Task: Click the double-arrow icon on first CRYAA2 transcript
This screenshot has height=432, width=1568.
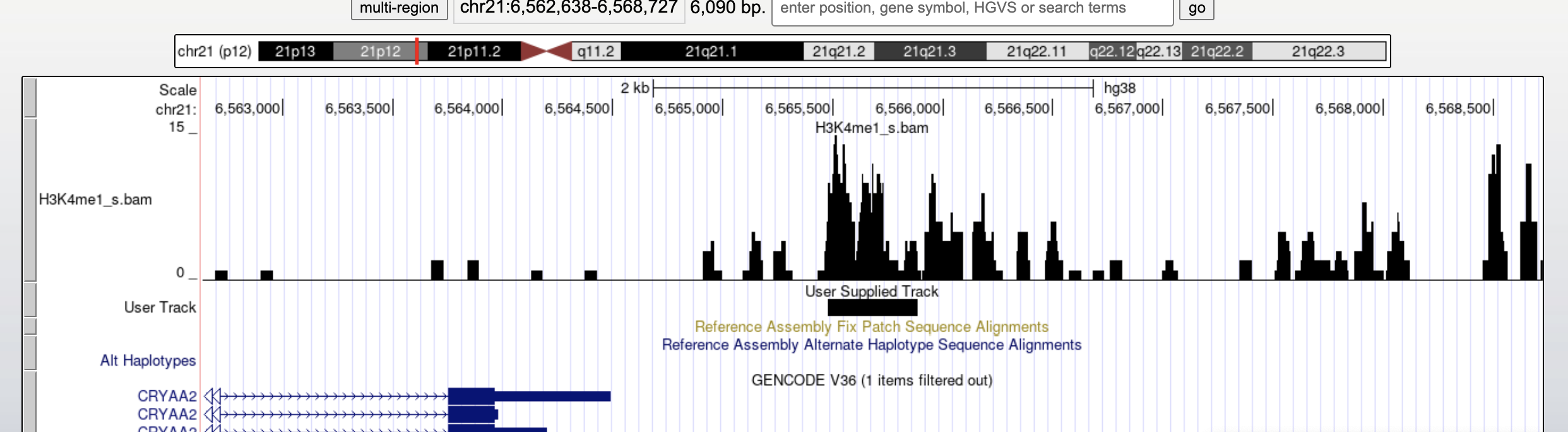Action: (212, 396)
